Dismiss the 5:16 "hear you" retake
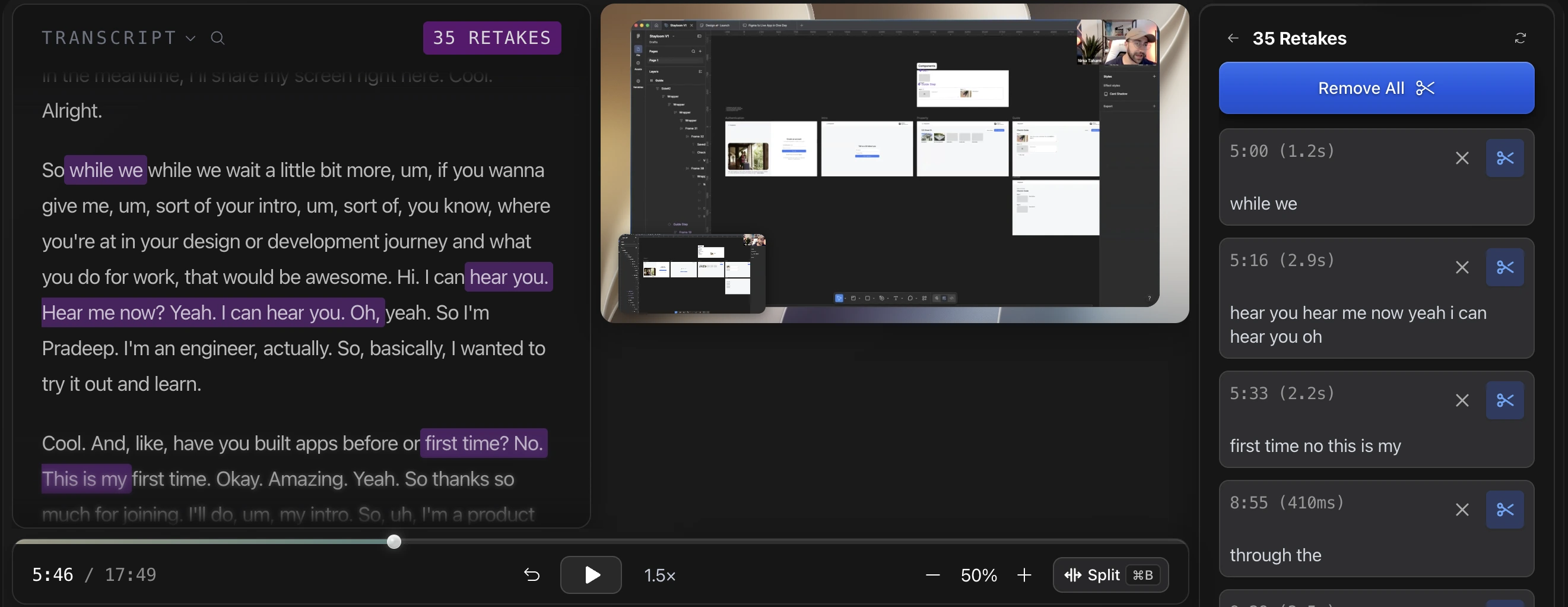Image resolution: width=1568 pixels, height=607 pixels. (x=1462, y=267)
